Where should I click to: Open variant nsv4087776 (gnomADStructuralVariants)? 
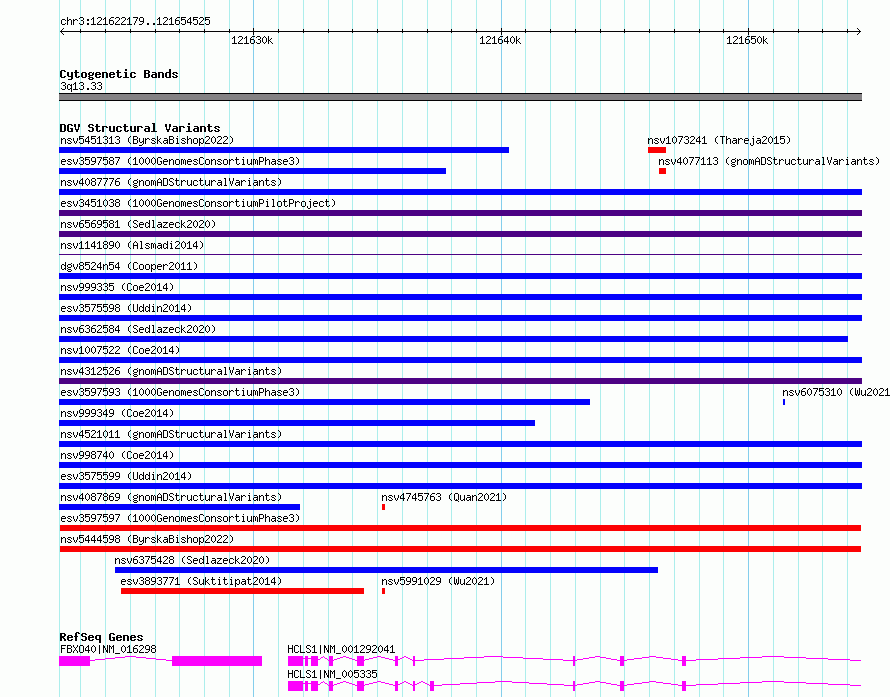click(171, 182)
